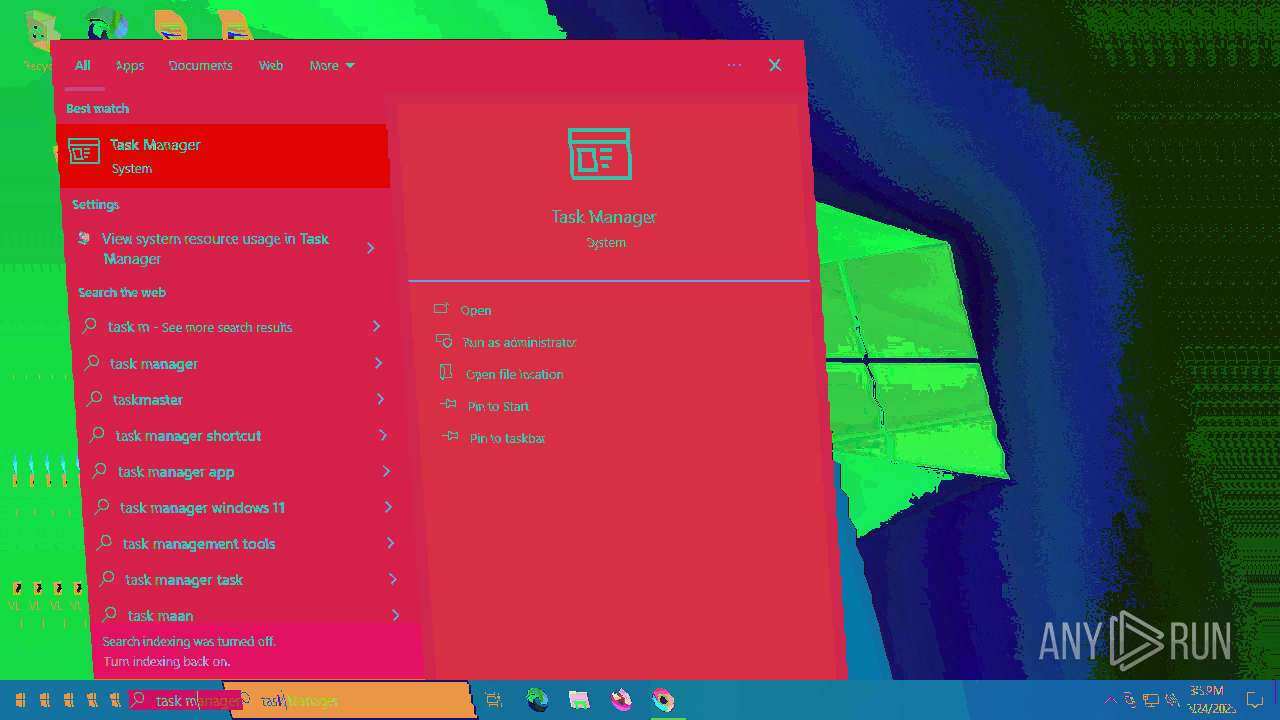Open Task Manager best match result

223,155
